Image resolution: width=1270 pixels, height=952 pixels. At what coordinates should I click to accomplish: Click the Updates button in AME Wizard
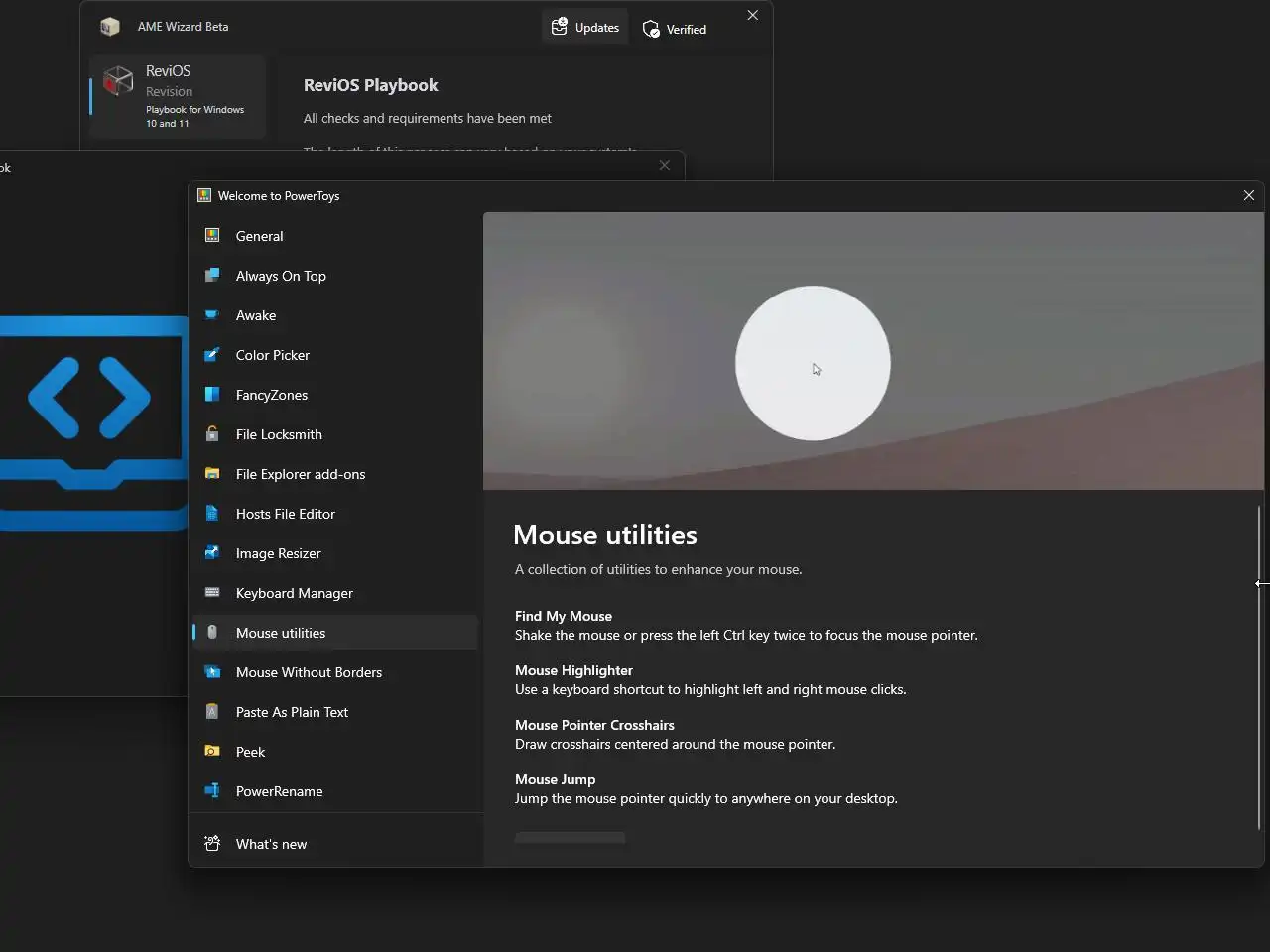pos(585,27)
